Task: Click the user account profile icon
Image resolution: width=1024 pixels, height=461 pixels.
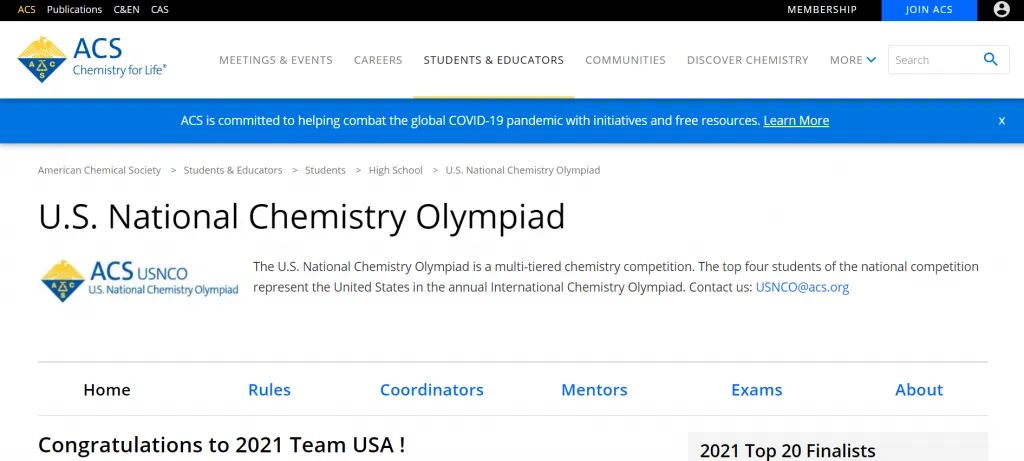Action: click(1001, 10)
